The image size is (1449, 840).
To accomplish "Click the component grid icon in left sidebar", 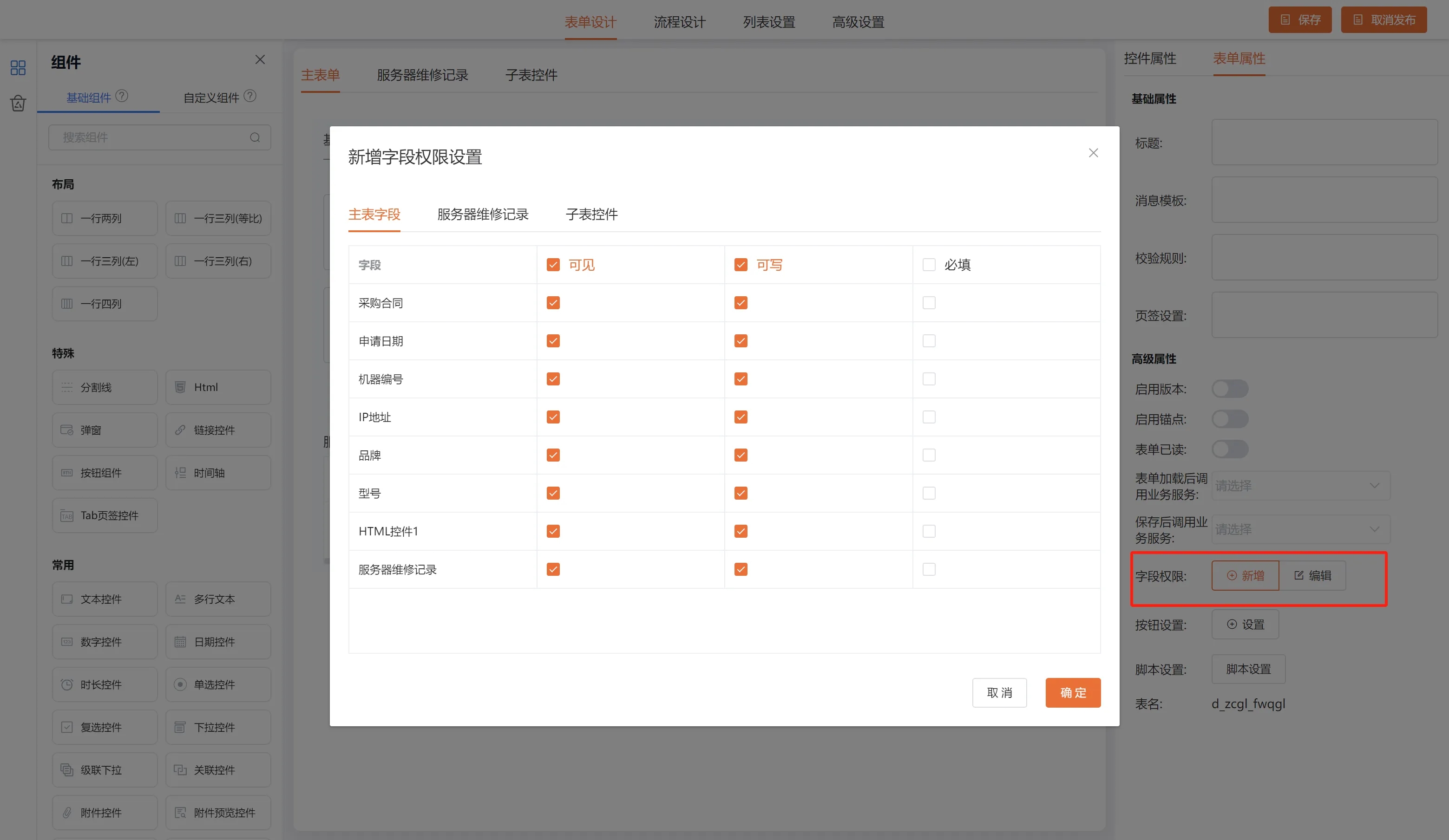I will (x=18, y=68).
